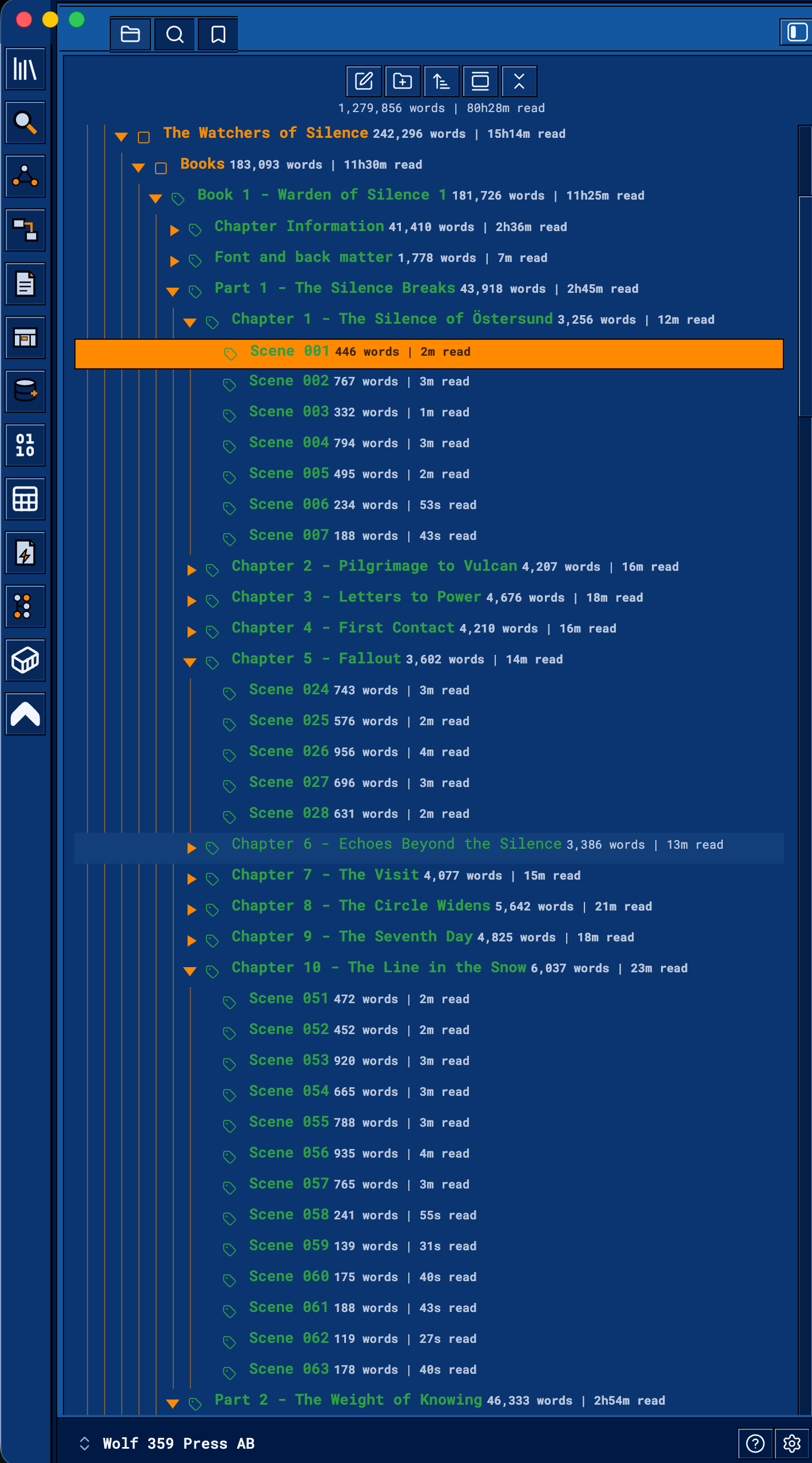812x1463 pixels.
Task: Open the table grid sidebar tool
Action: pos(25,499)
